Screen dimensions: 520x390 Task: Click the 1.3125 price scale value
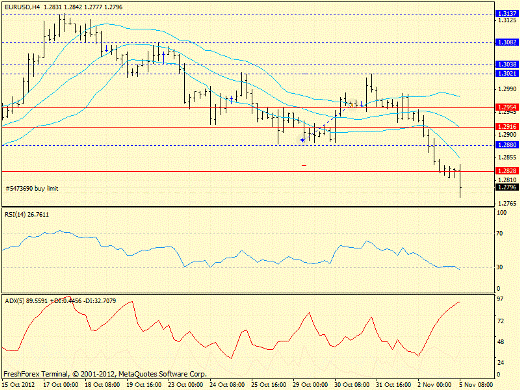(x=507, y=20)
